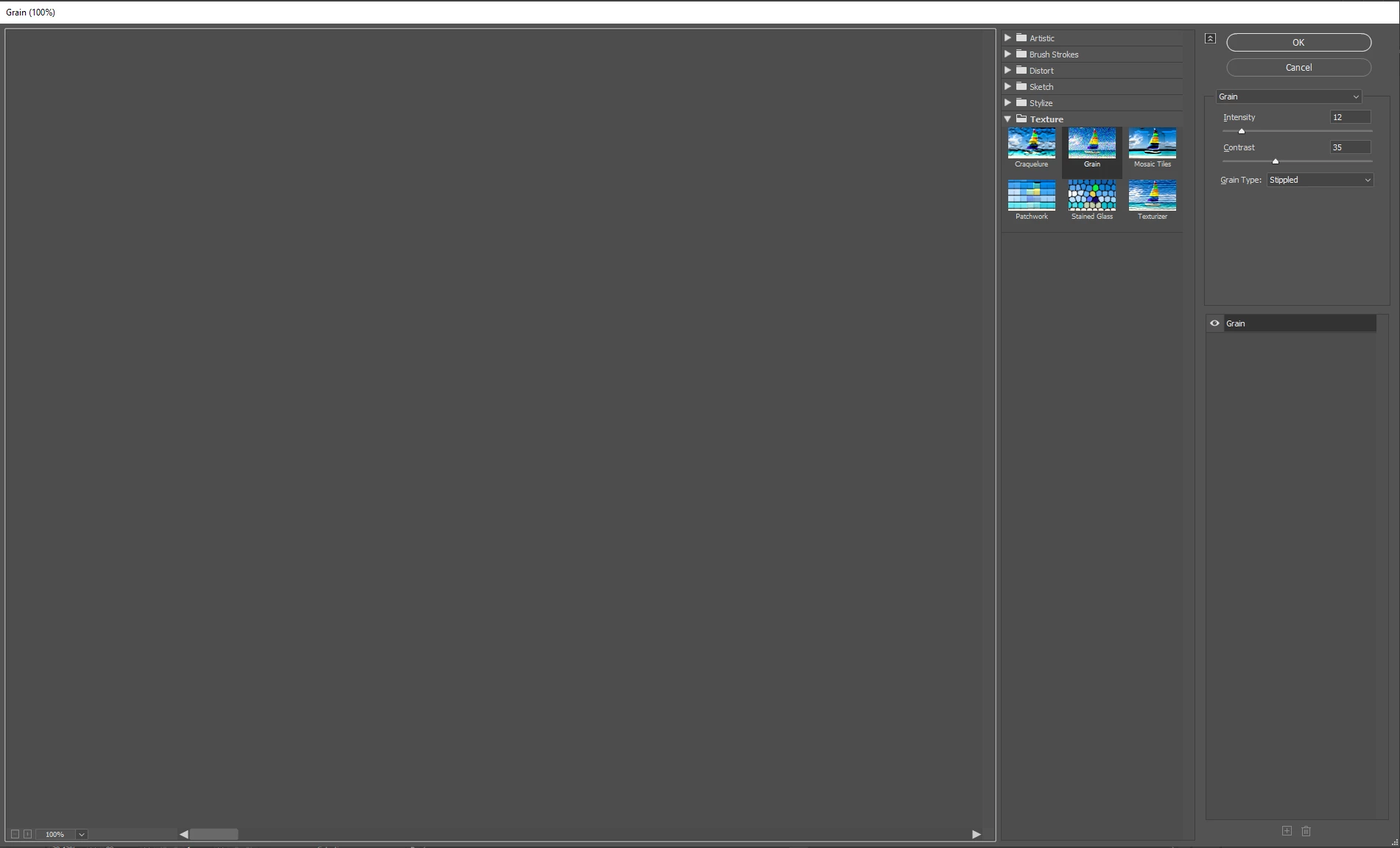Click the Texture open folder icon

(1021, 119)
